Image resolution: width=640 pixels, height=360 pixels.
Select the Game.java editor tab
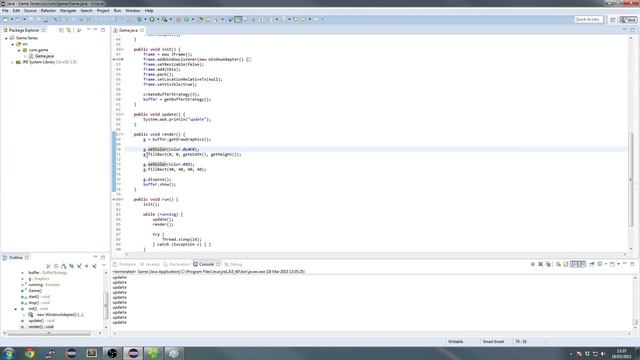point(128,30)
